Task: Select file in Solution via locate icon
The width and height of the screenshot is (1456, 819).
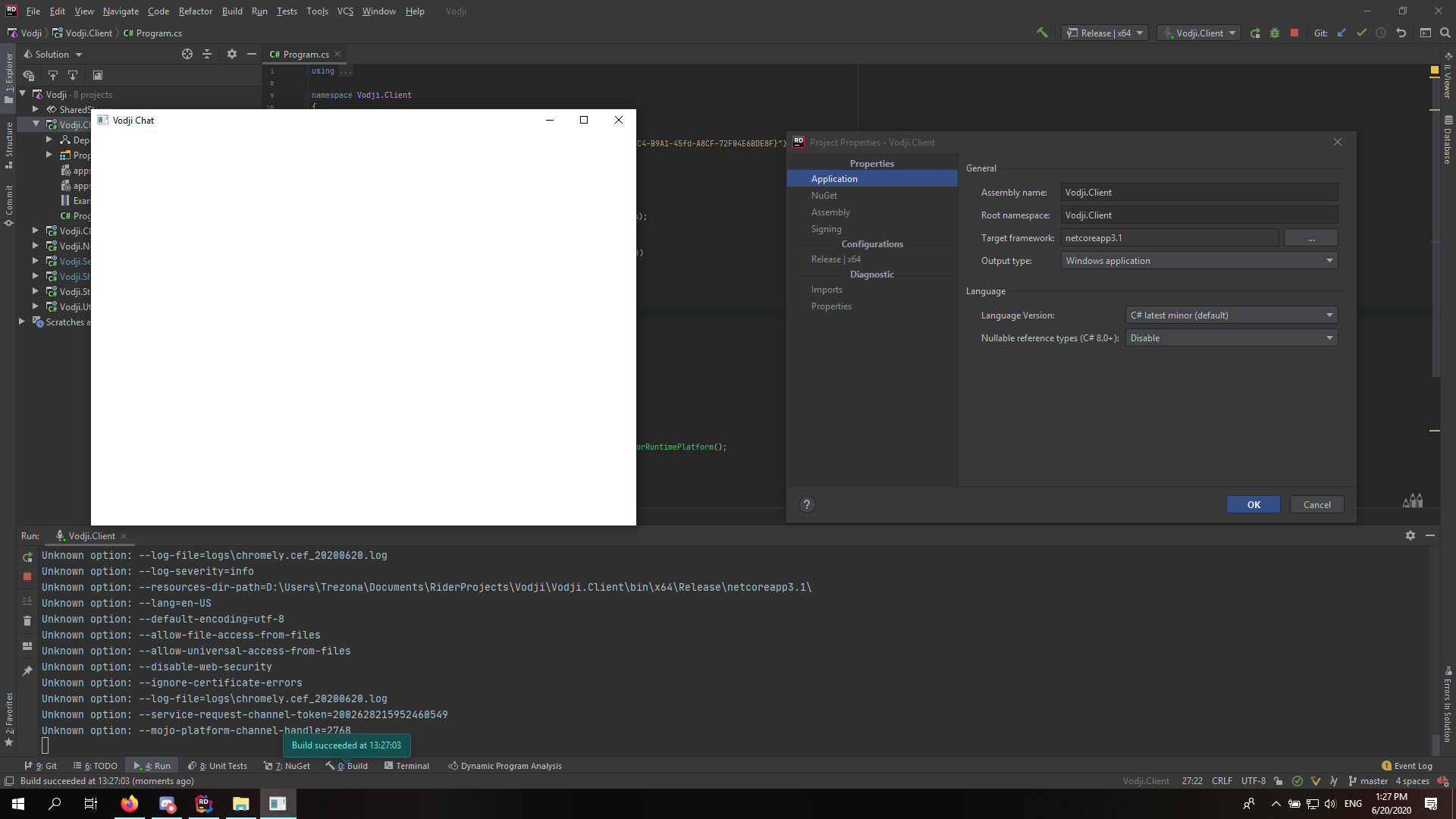Action: [x=187, y=54]
